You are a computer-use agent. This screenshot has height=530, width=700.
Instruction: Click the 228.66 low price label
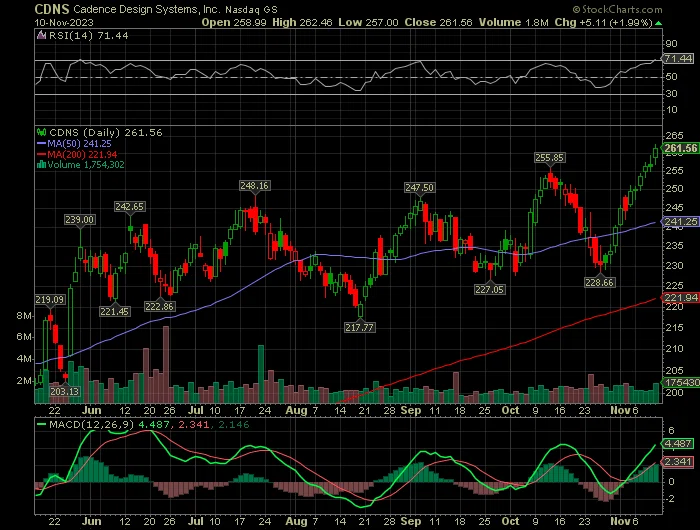(x=600, y=283)
